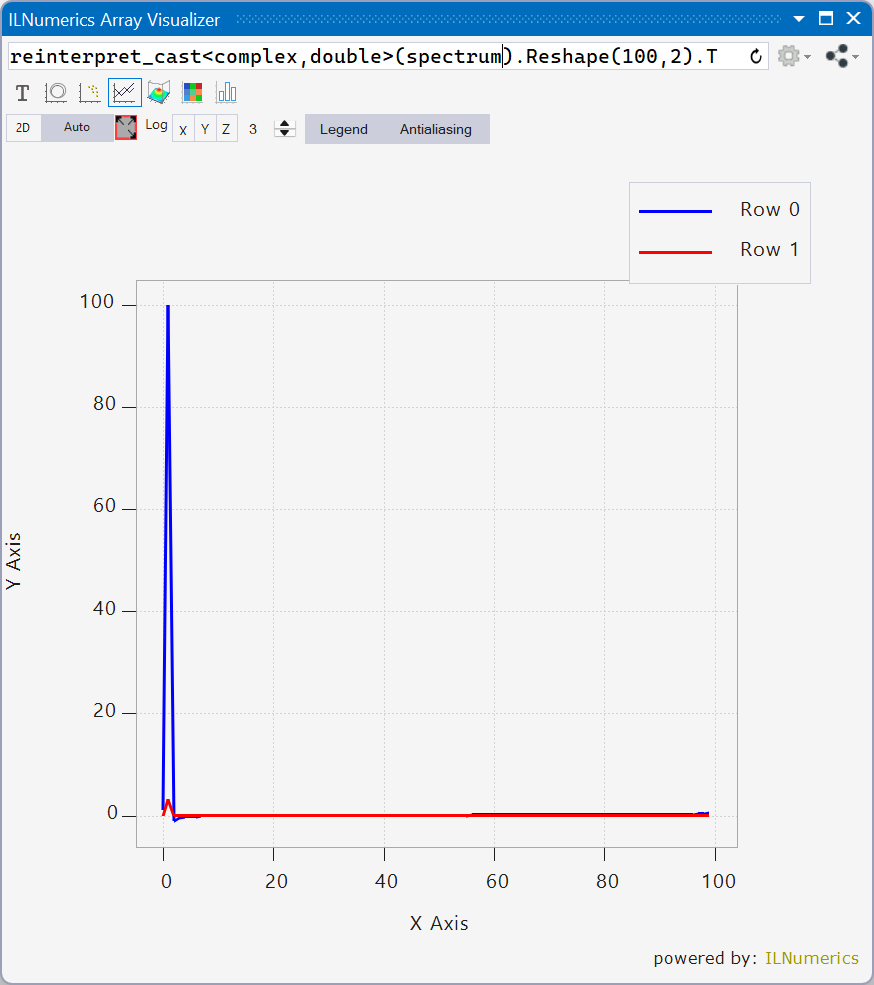
Task: Toggle the Legend display
Action: point(344,129)
